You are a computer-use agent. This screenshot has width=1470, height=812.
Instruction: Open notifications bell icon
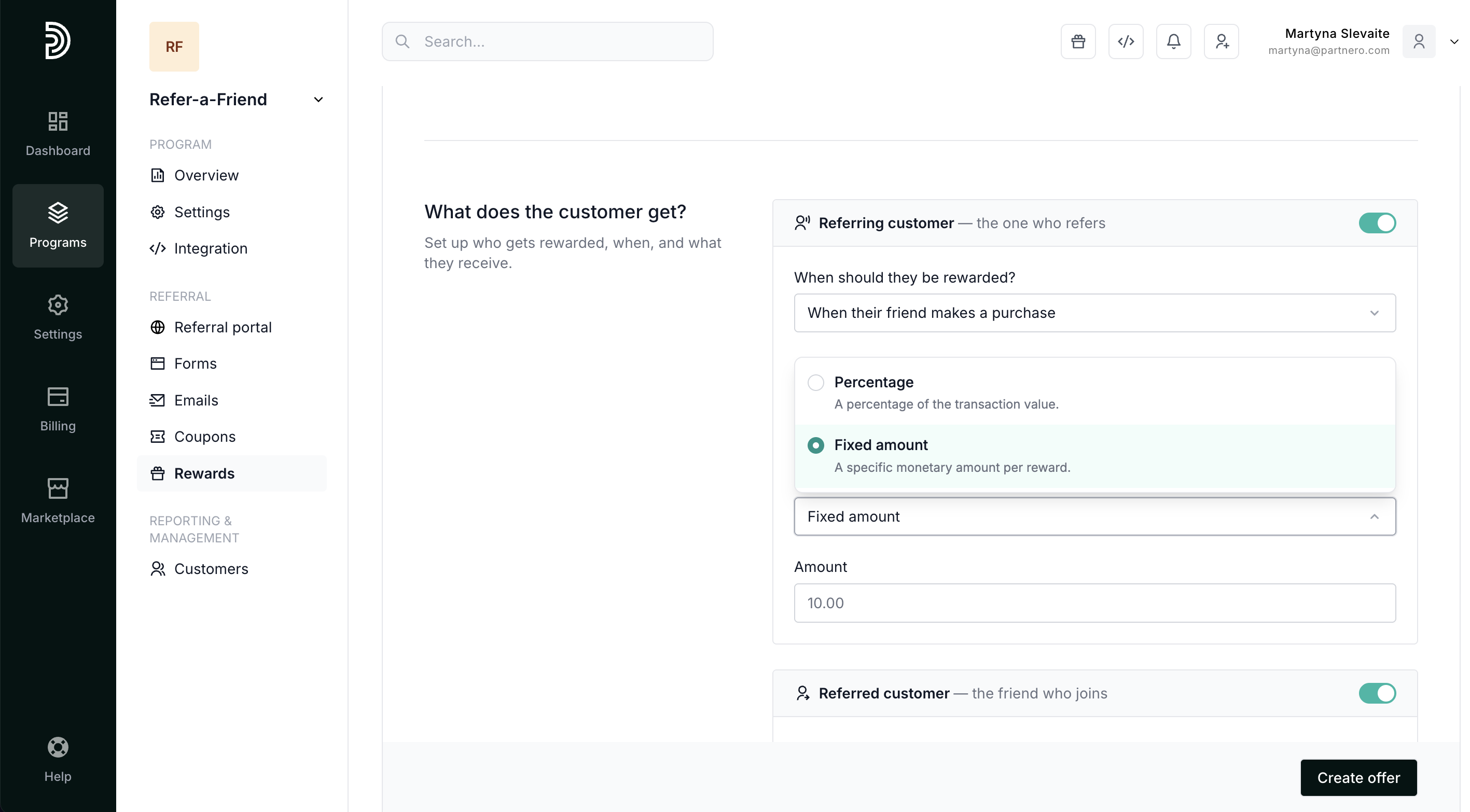pyautogui.click(x=1173, y=41)
